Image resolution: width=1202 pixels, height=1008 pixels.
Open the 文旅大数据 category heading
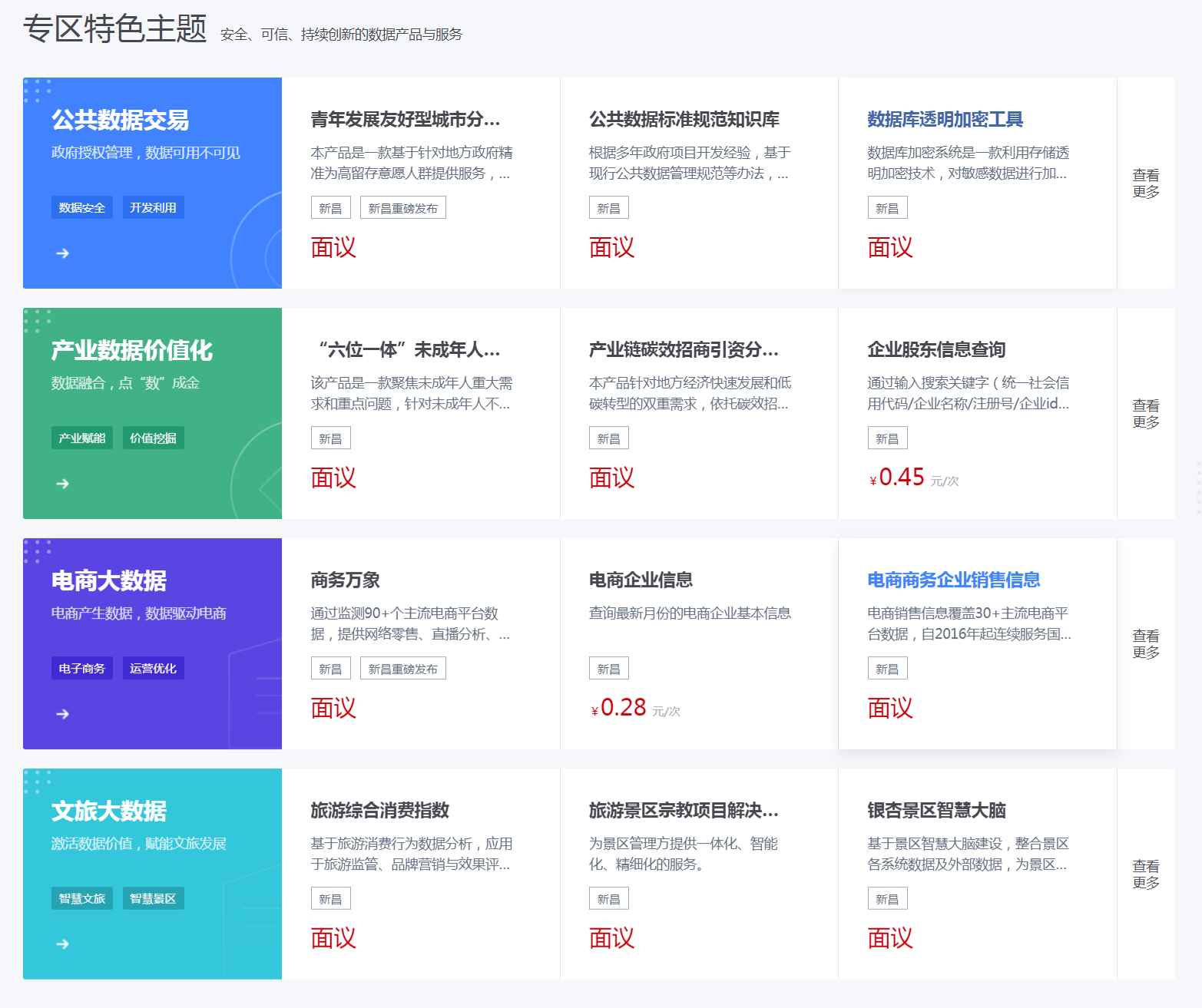click(x=109, y=811)
